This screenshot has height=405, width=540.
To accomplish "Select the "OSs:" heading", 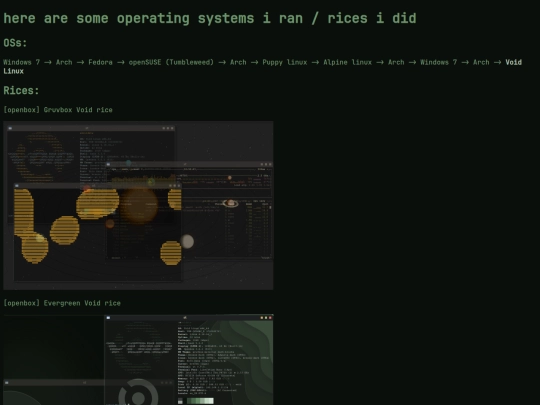I will [x=15, y=43].
